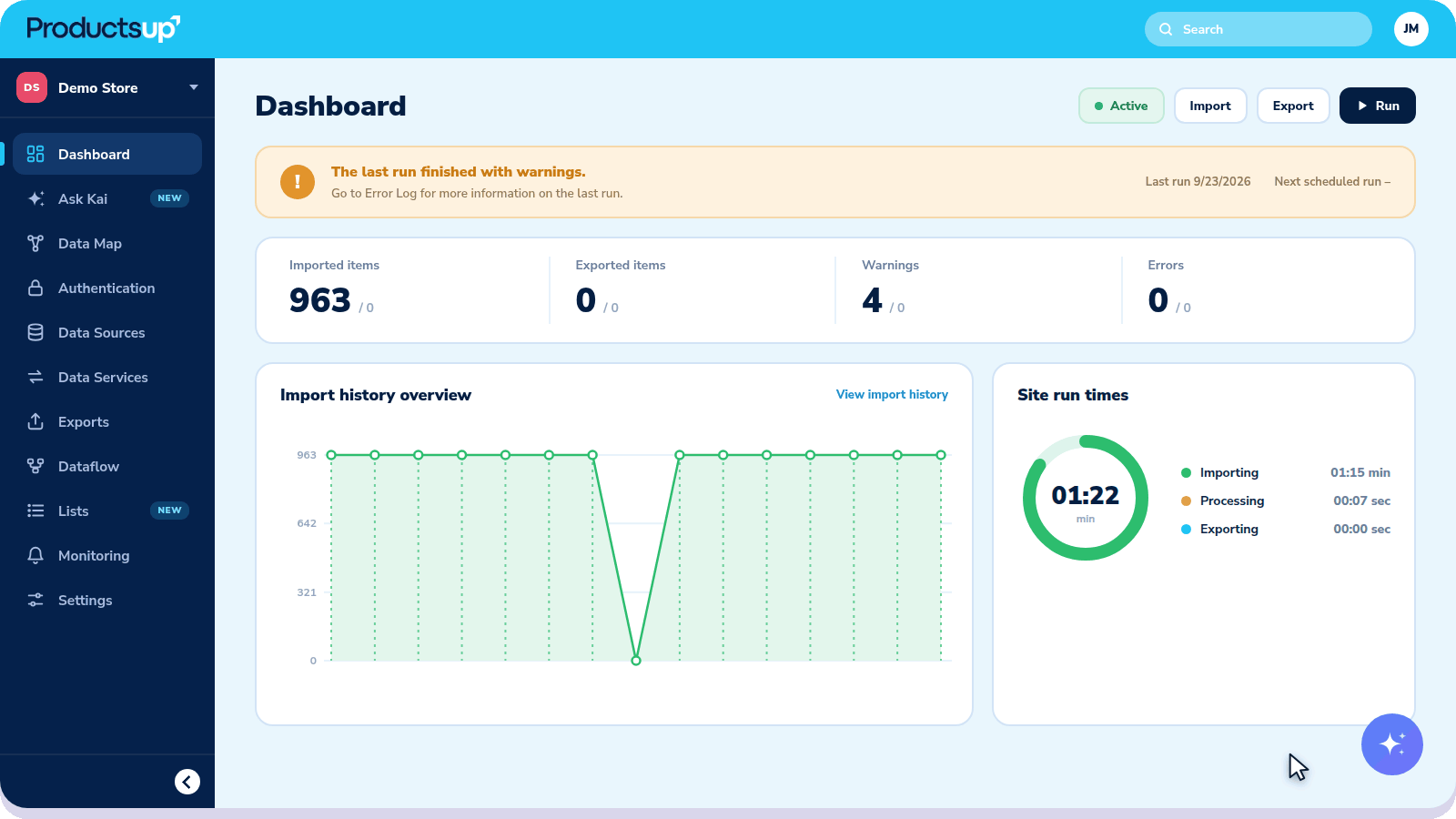This screenshot has height=819, width=1456.
Task: Click the Run button
Action: pos(1378,106)
